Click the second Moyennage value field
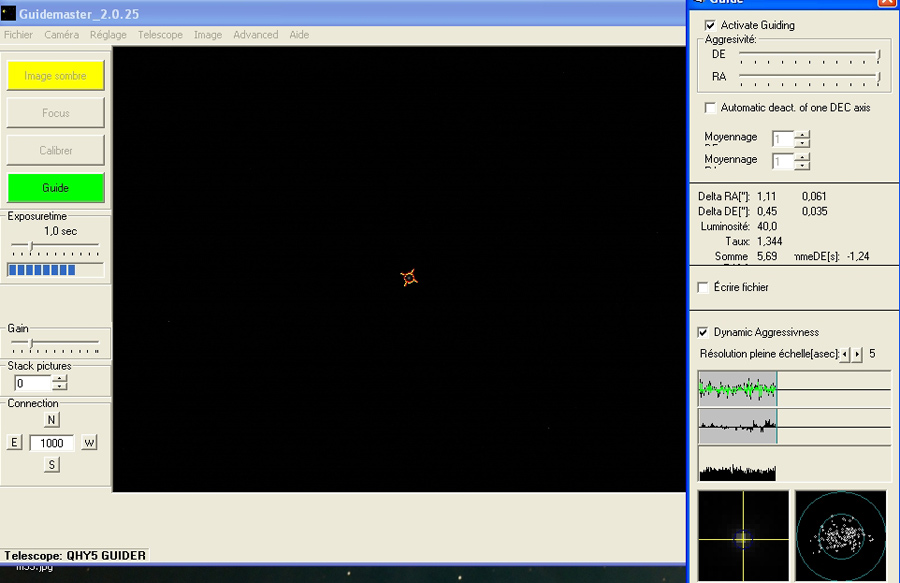This screenshot has height=583, width=900. click(783, 161)
